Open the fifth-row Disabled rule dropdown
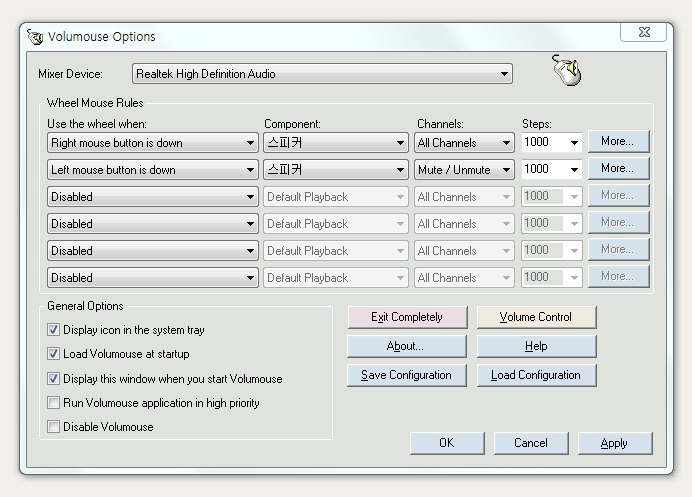 coord(153,251)
